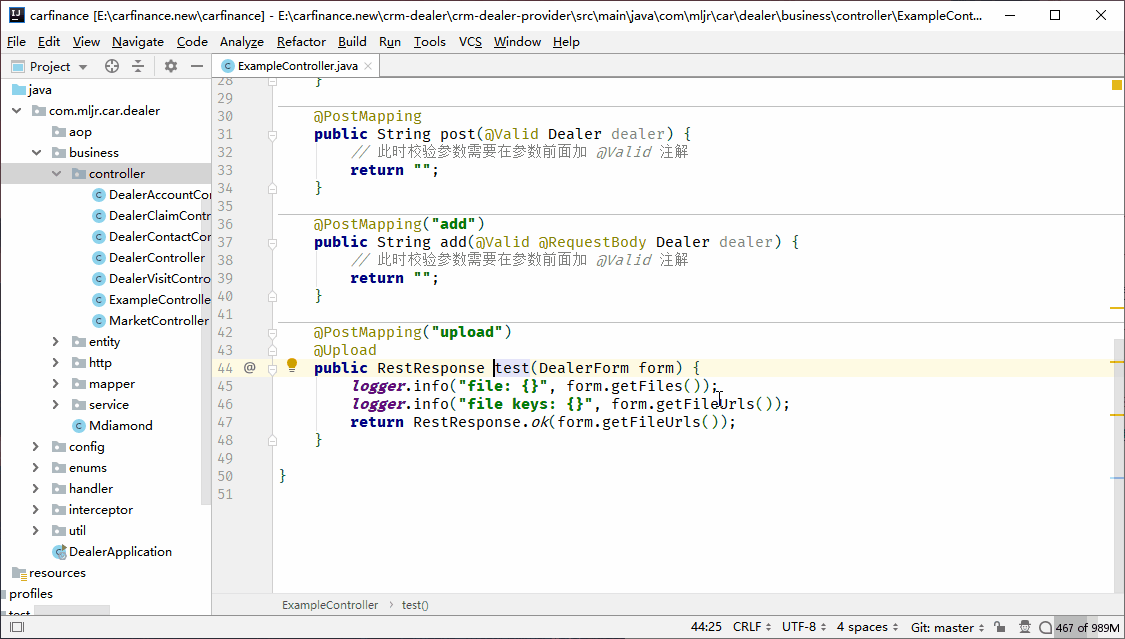Hide the Project tool window

[x=197, y=66]
